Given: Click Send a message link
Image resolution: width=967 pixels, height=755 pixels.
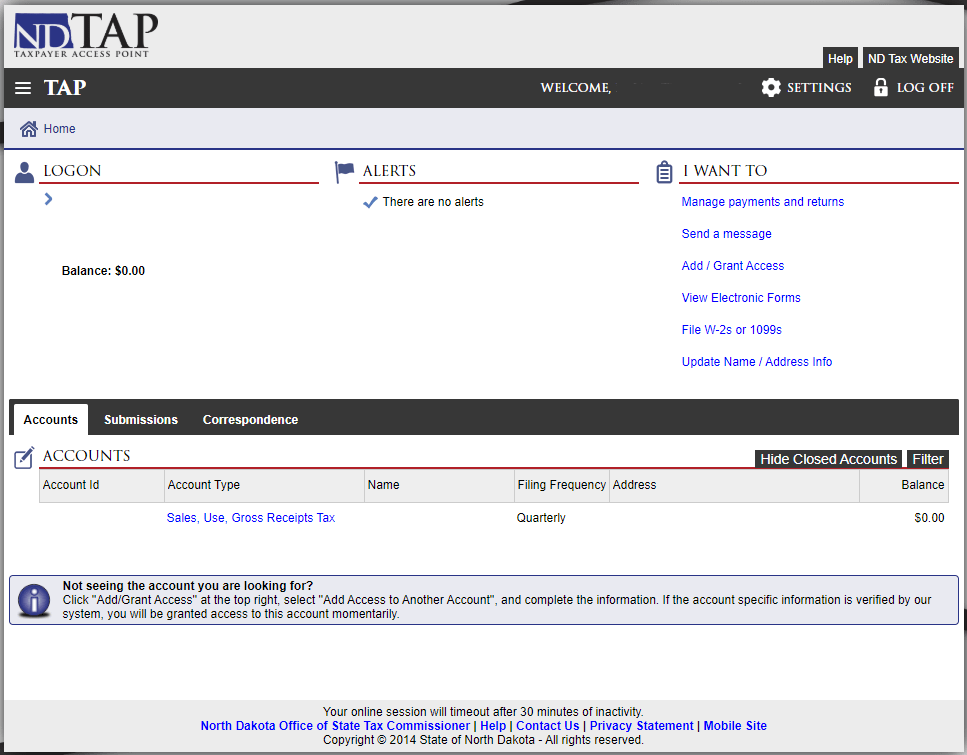Looking at the screenshot, I should (726, 234).
